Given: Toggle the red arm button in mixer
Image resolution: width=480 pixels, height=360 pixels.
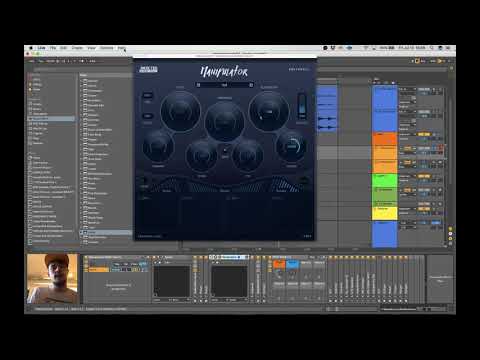Looking at the screenshot, I should [441, 147].
